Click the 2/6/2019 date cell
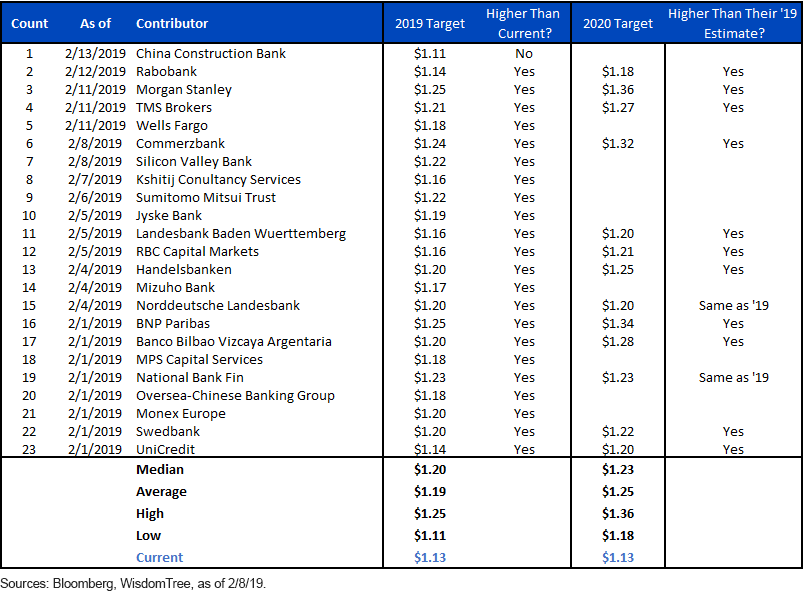 coord(95,197)
